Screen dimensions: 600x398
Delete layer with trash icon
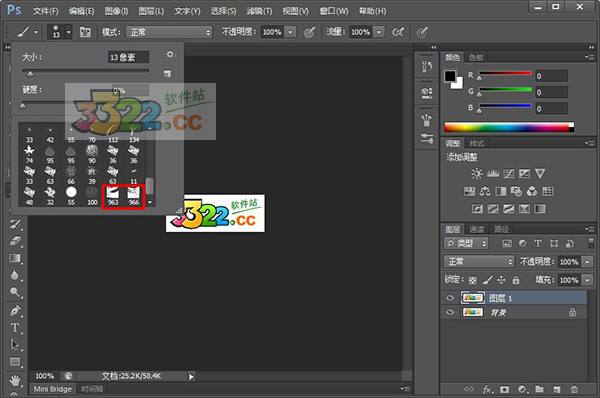click(574, 389)
